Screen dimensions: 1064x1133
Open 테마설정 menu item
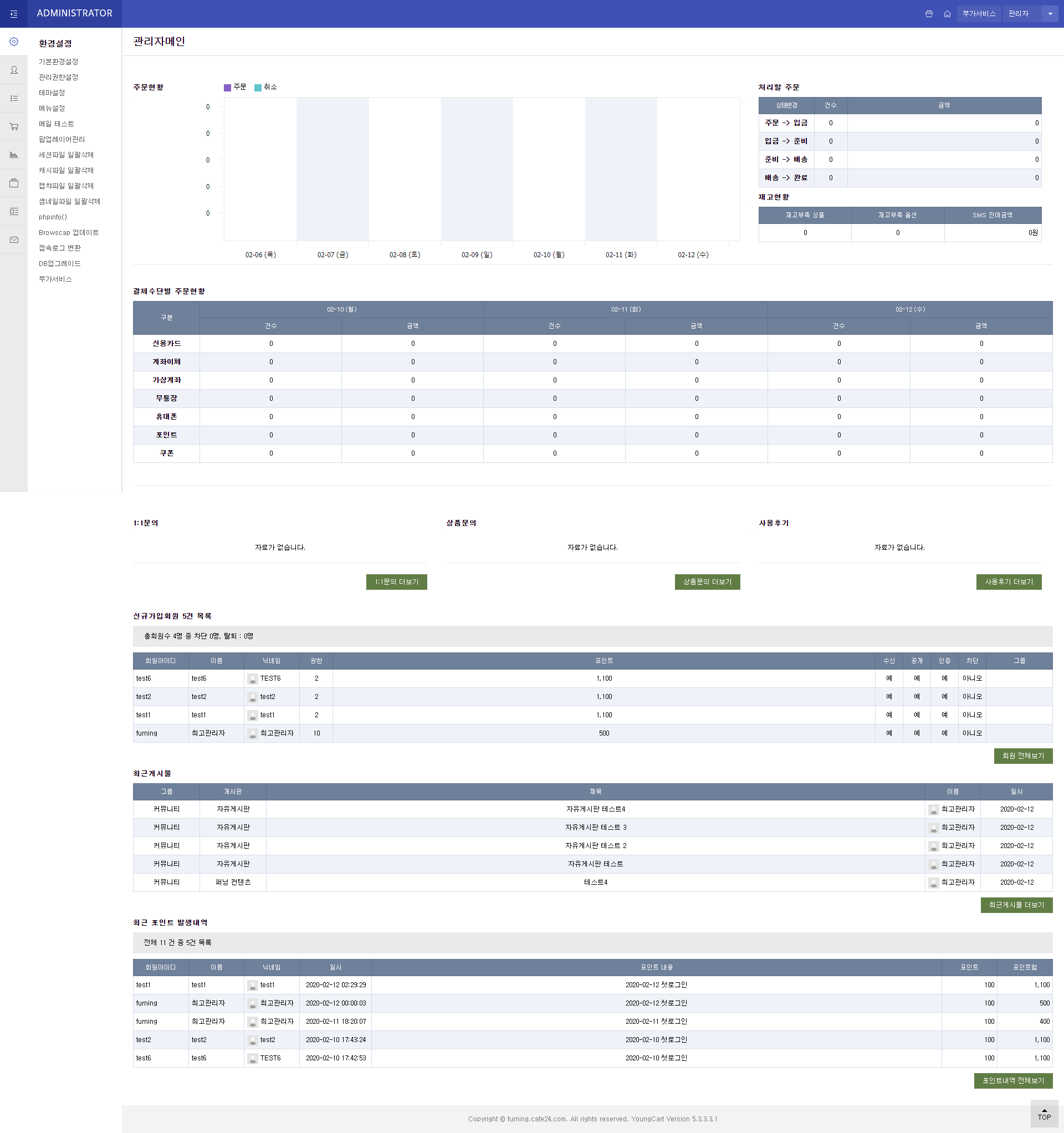pyautogui.click(x=52, y=93)
